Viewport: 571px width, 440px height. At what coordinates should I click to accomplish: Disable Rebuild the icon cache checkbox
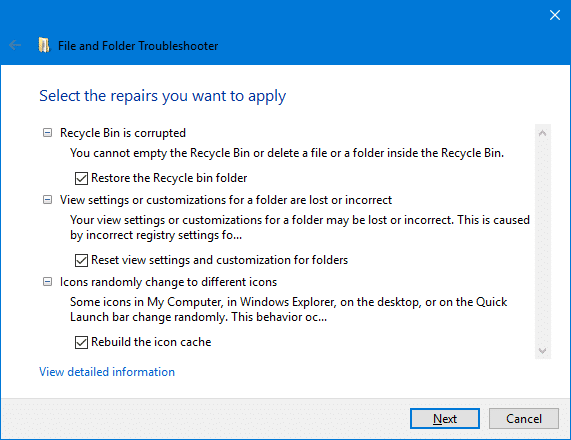pyautogui.click(x=81, y=342)
